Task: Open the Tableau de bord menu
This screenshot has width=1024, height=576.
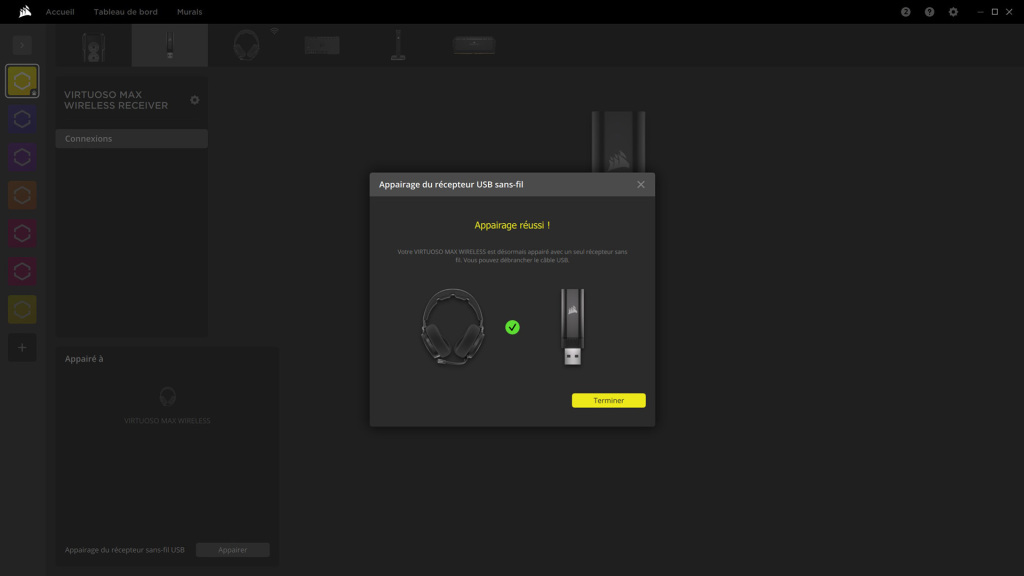Action: [x=125, y=12]
